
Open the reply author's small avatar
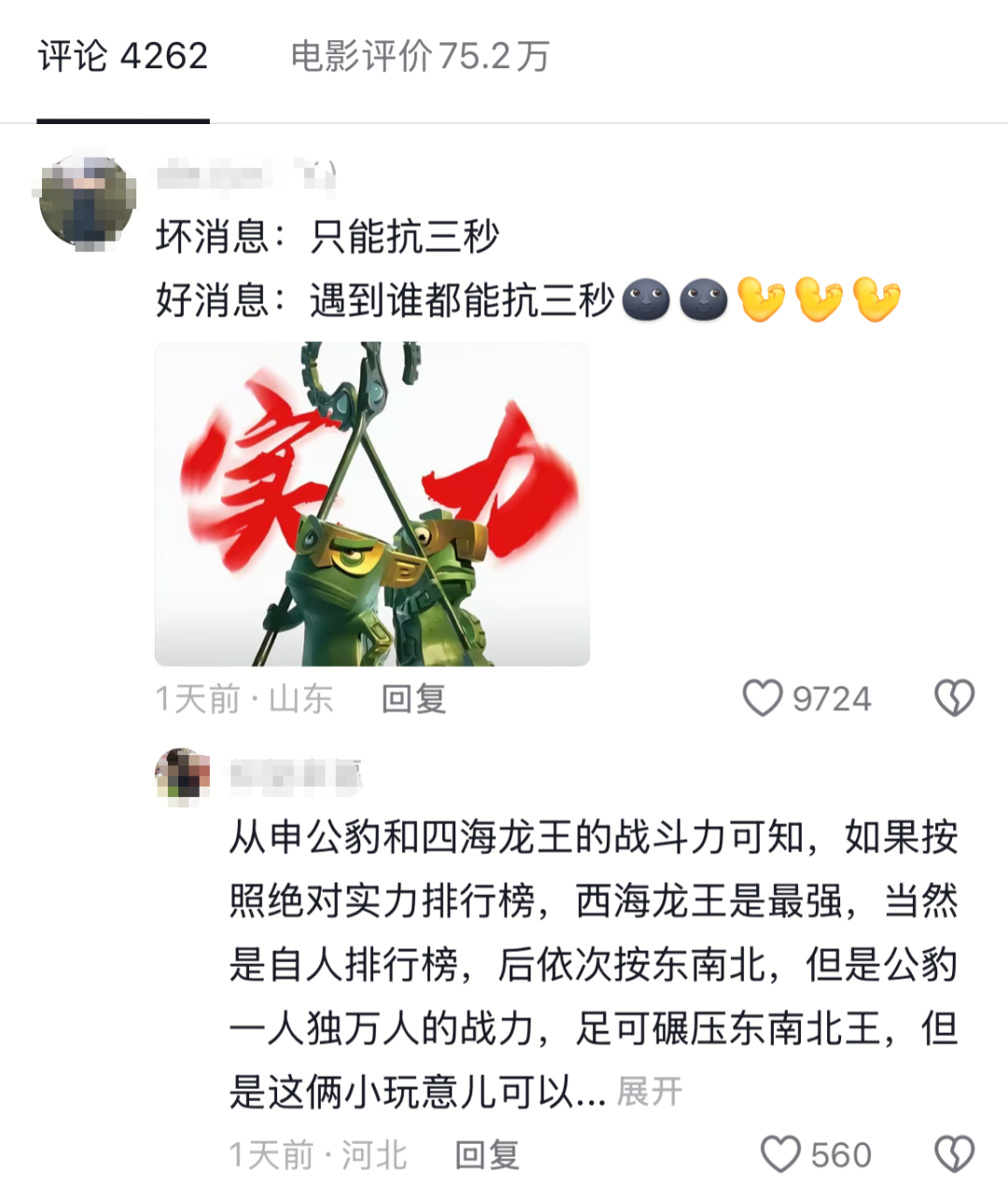tap(183, 776)
